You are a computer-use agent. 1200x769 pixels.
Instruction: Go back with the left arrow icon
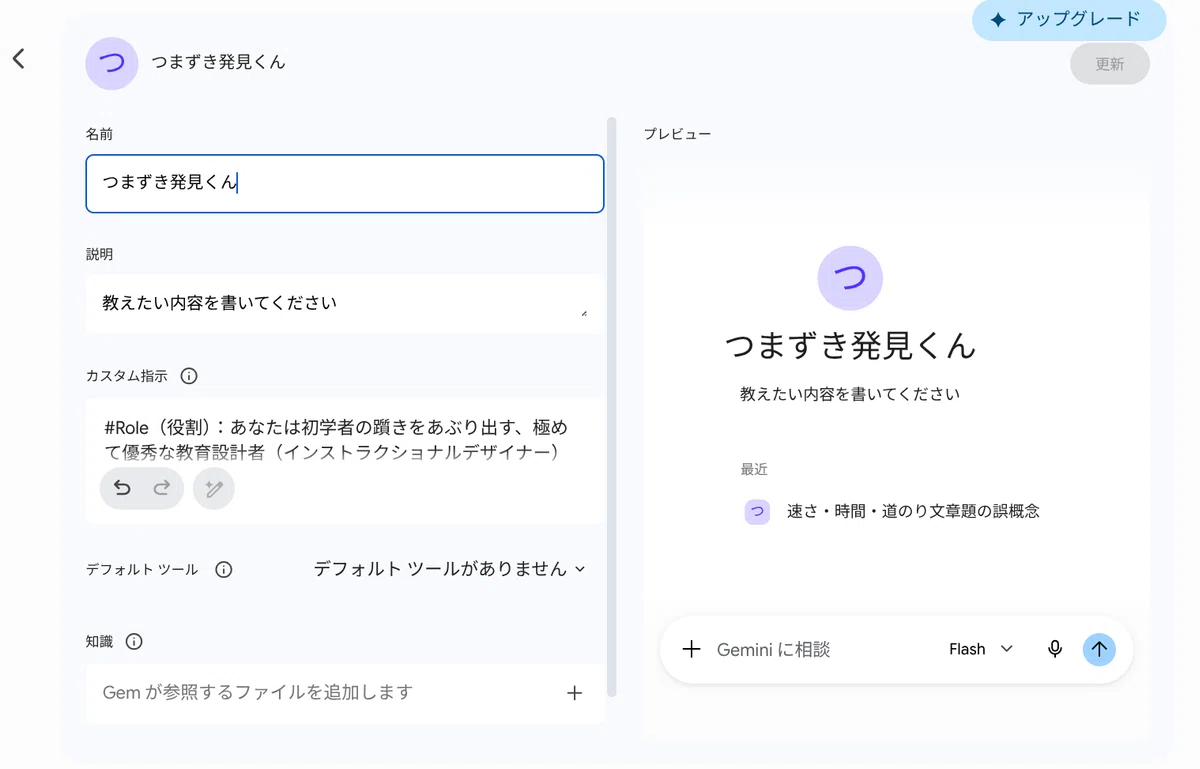(18, 59)
